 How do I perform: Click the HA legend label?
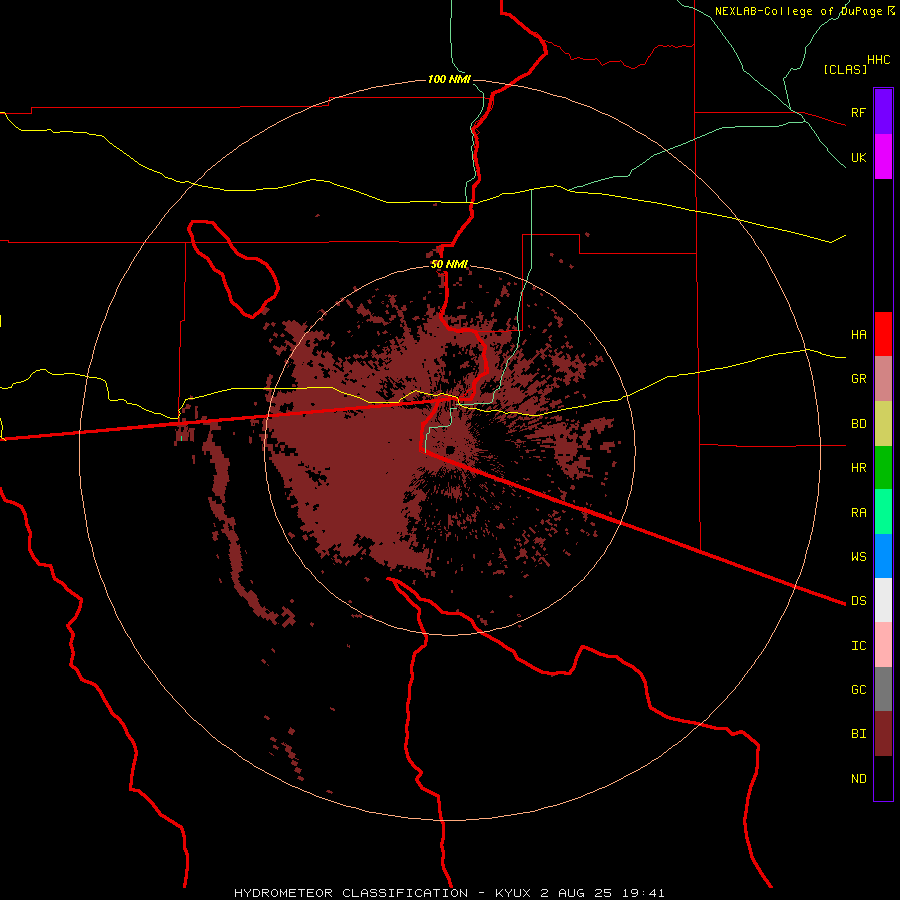858,335
